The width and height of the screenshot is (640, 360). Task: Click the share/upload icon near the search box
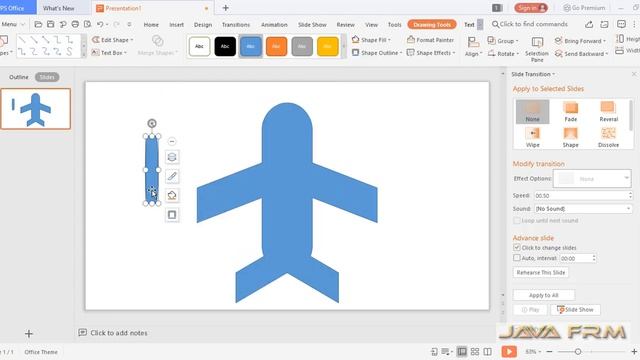589,24
